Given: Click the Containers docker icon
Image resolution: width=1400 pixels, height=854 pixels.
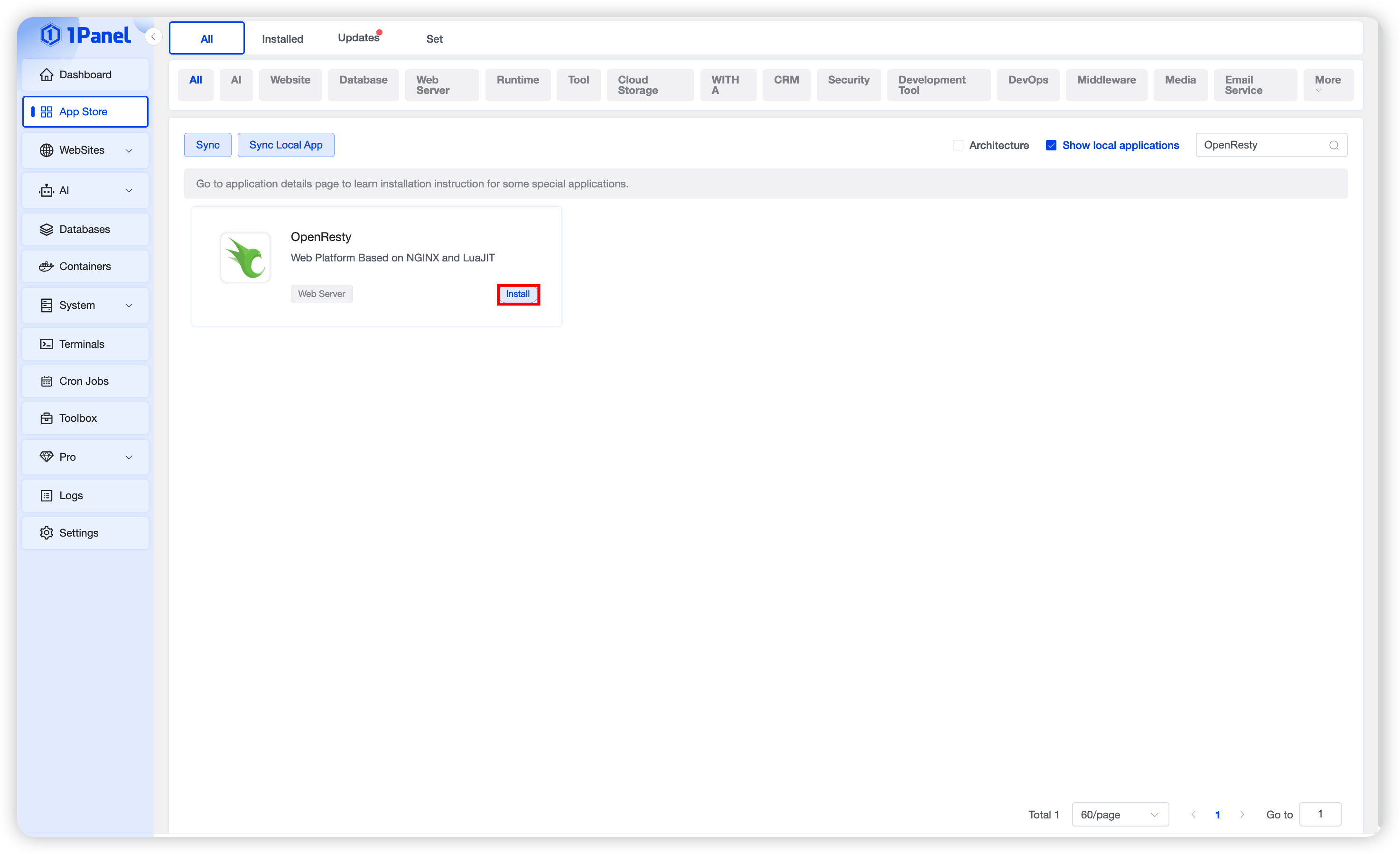Looking at the screenshot, I should pos(47,267).
